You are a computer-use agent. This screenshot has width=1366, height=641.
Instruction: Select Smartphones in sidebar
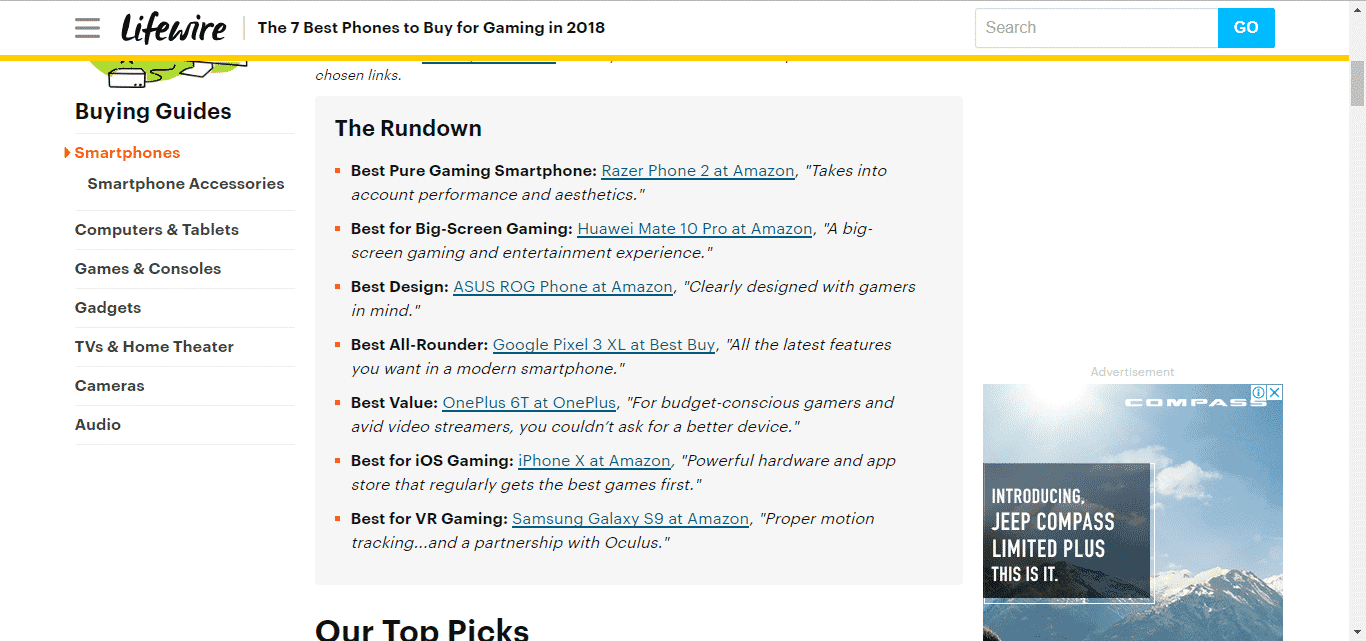click(127, 153)
